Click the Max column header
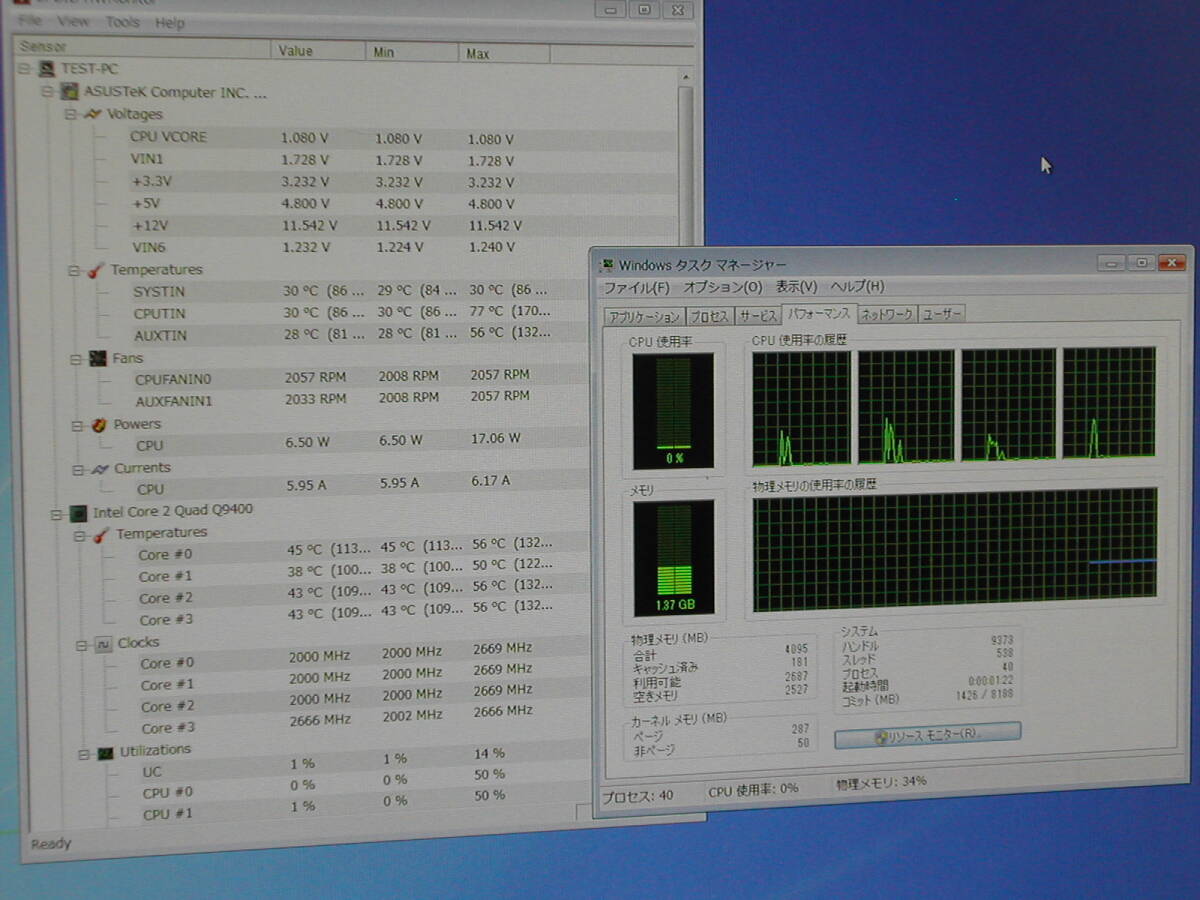1200x900 pixels. (x=478, y=53)
